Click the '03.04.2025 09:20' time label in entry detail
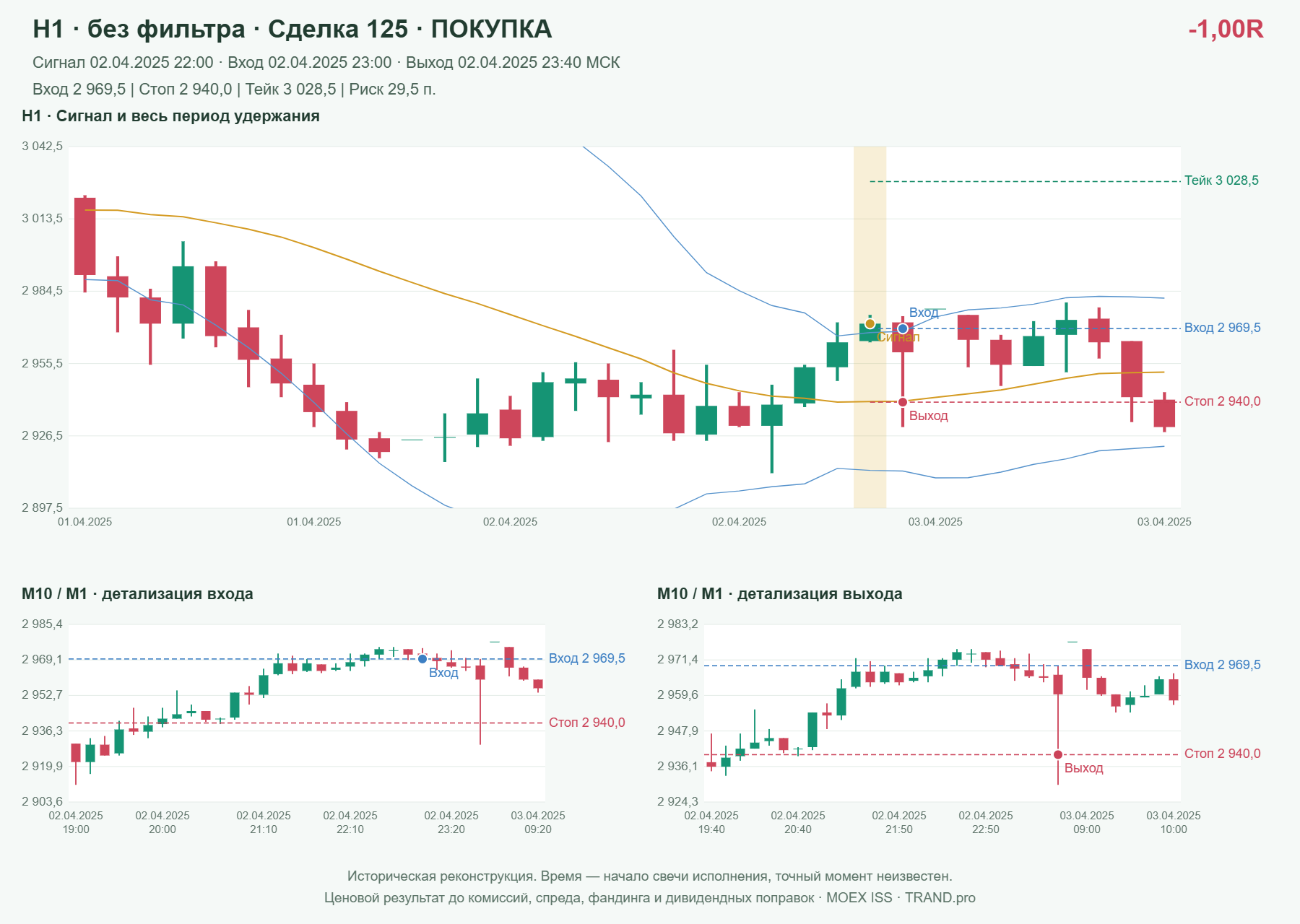Image resolution: width=1300 pixels, height=924 pixels. click(x=538, y=822)
